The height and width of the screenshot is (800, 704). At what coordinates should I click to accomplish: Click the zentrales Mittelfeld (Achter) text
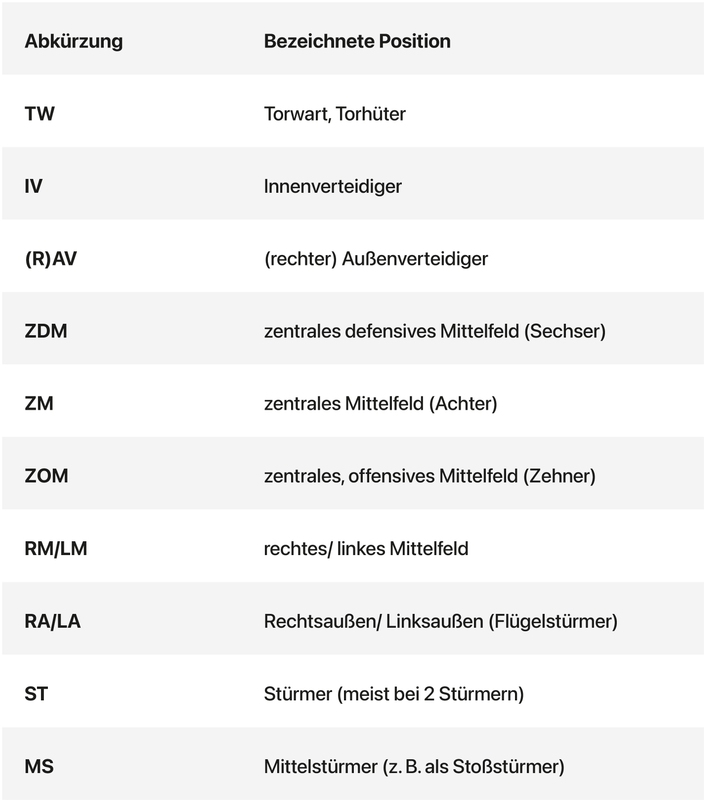click(x=380, y=404)
